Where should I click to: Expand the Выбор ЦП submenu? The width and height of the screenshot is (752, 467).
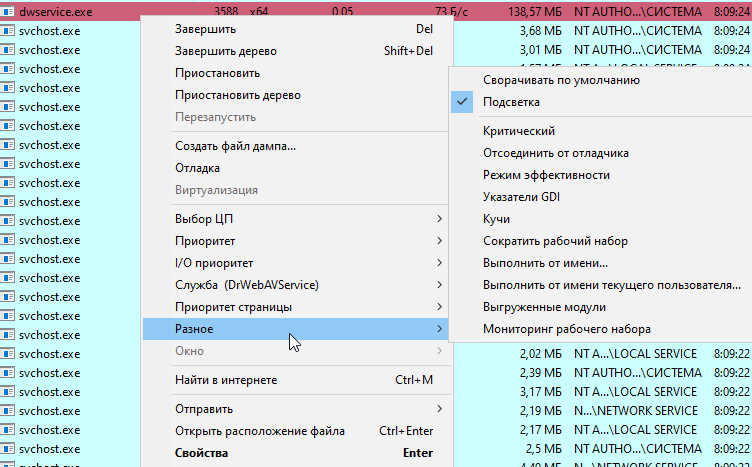click(x=205, y=218)
